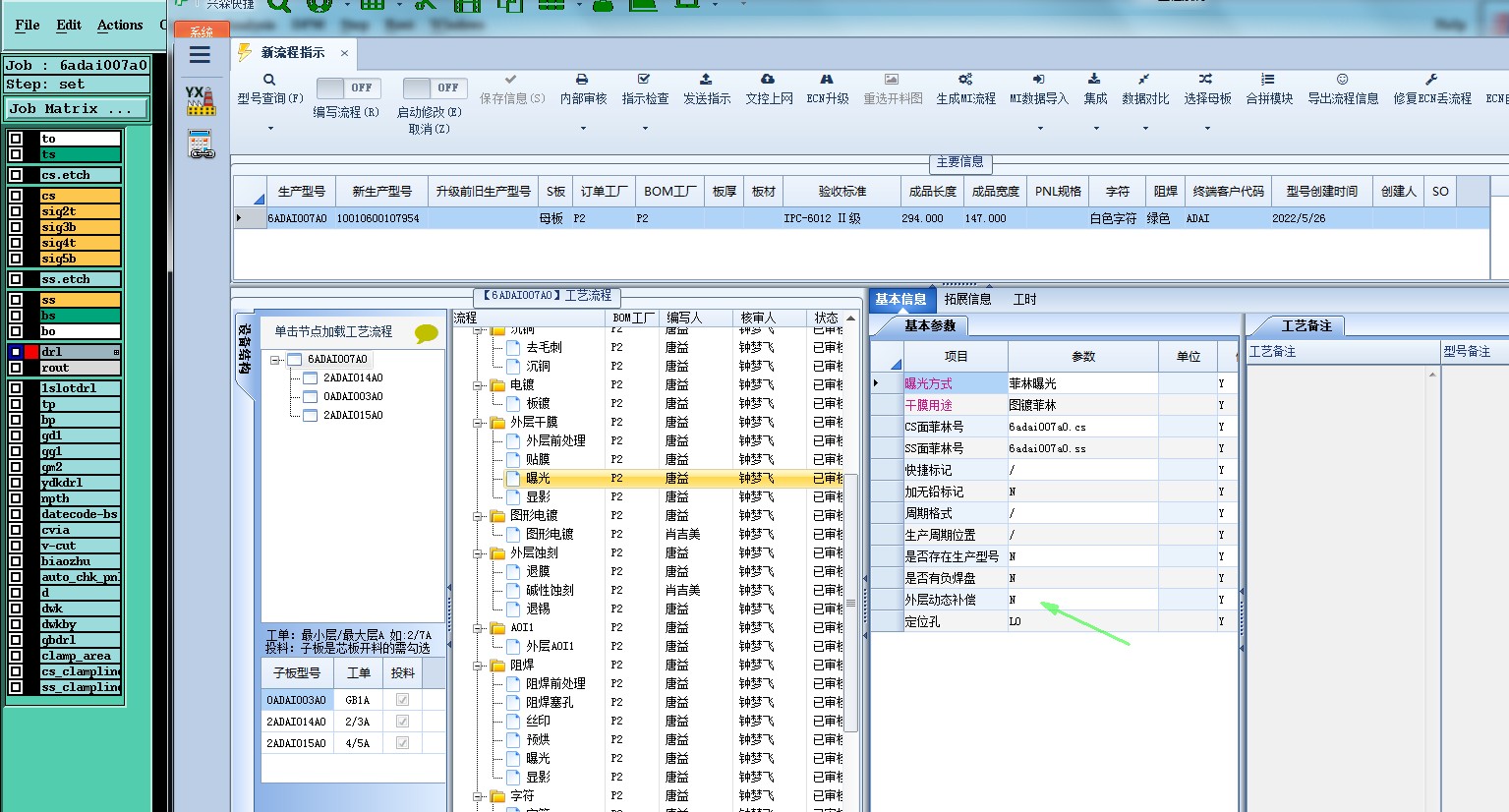Click the 文控上网 cloud upload icon

pos(768,79)
